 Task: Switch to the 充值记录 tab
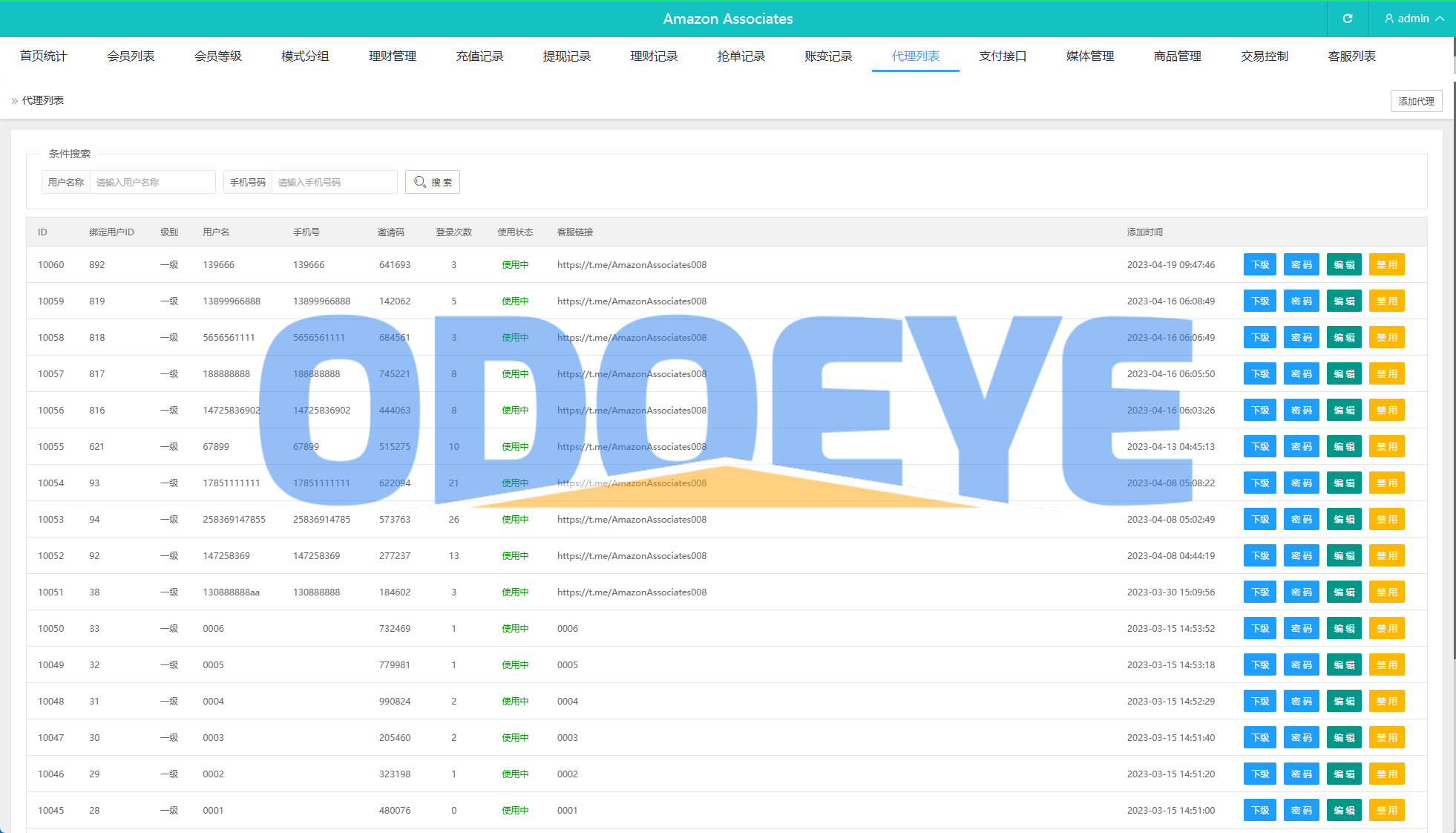tap(479, 56)
